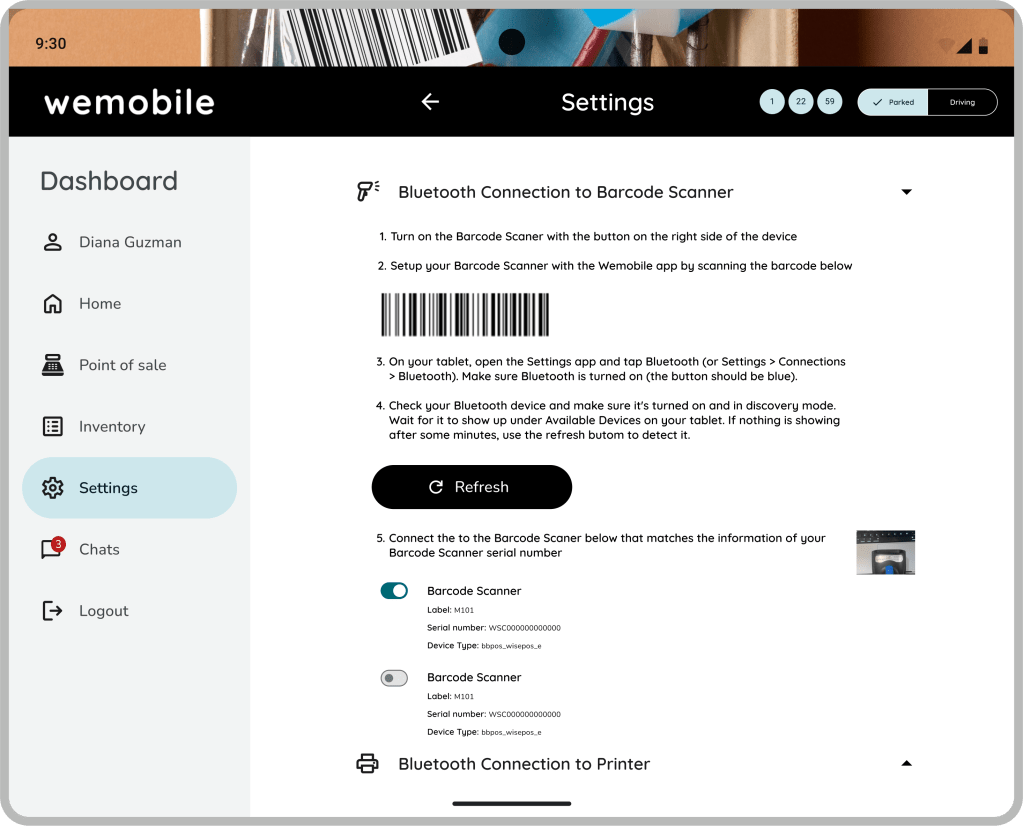
Task: Enable the second Barcode Scanner toggle
Action: (394, 678)
